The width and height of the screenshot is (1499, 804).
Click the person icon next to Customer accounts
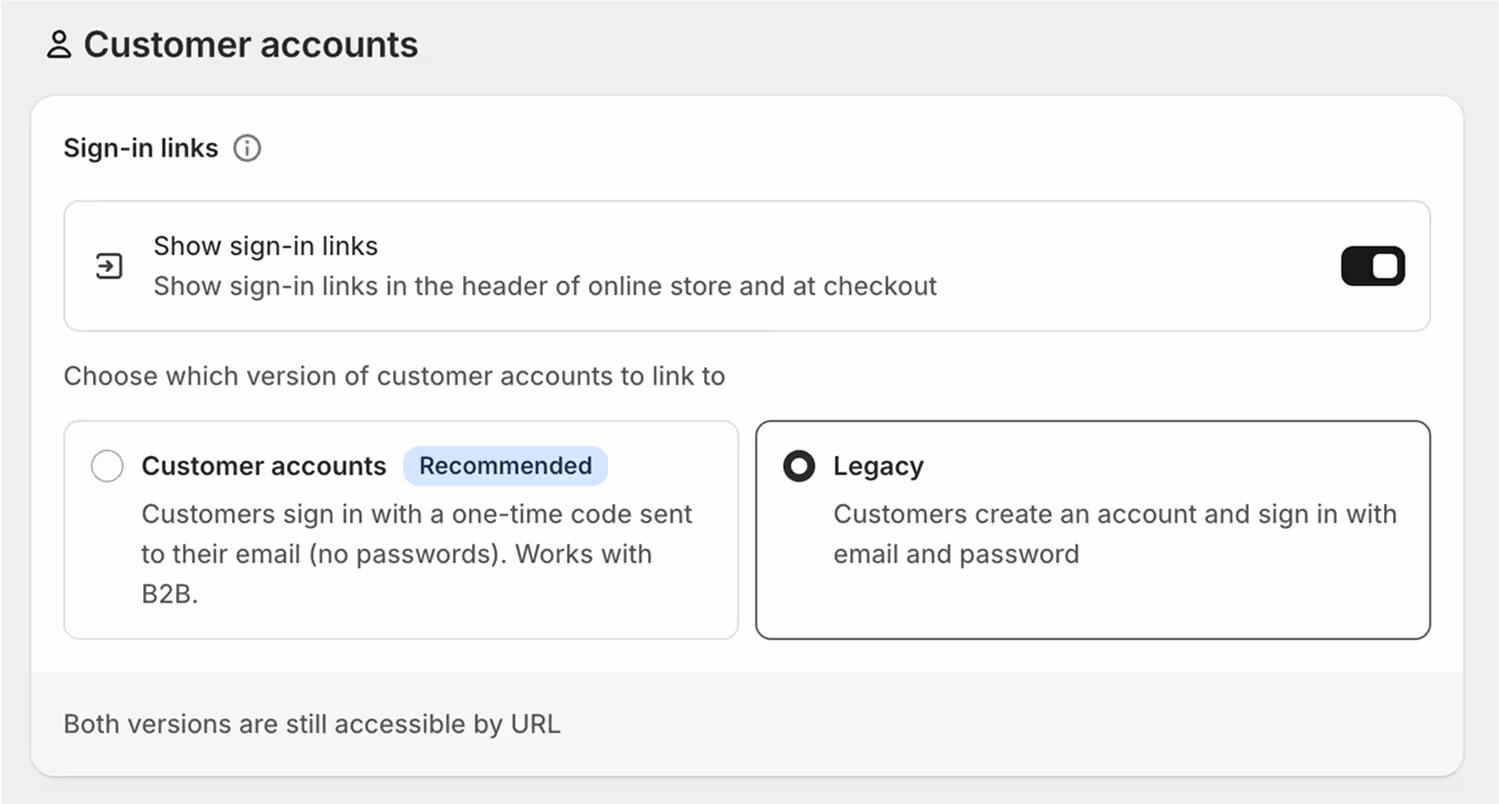tap(59, 45)
